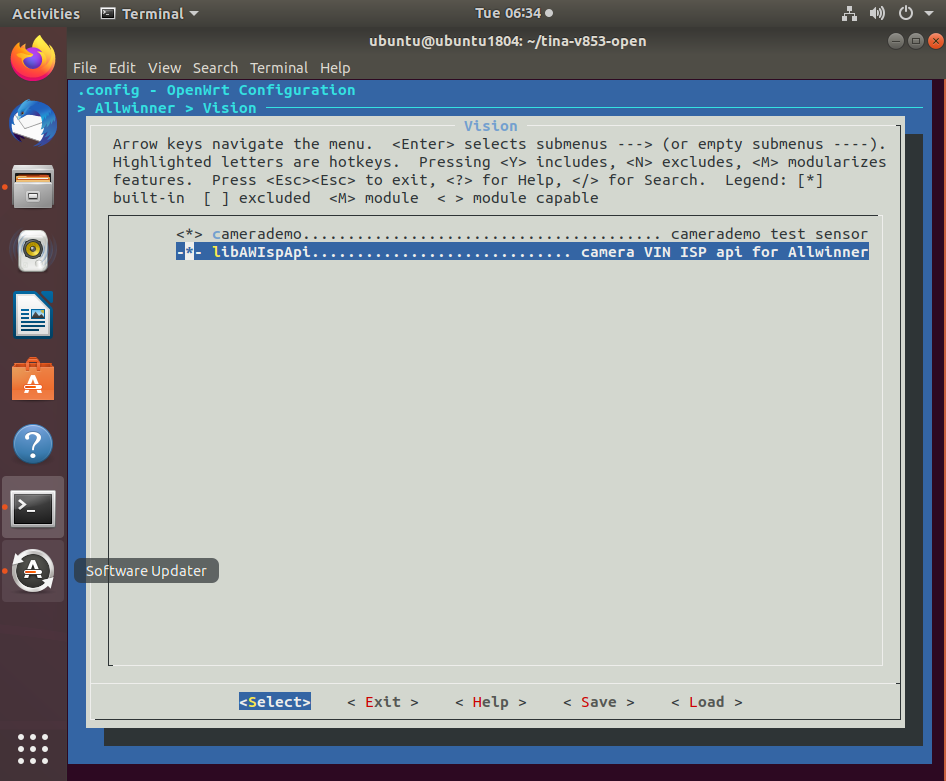Open the Files manager dock icon
The height and width of the screenshot is (781, 946).
pyautogui.click(x=33, y=187)
